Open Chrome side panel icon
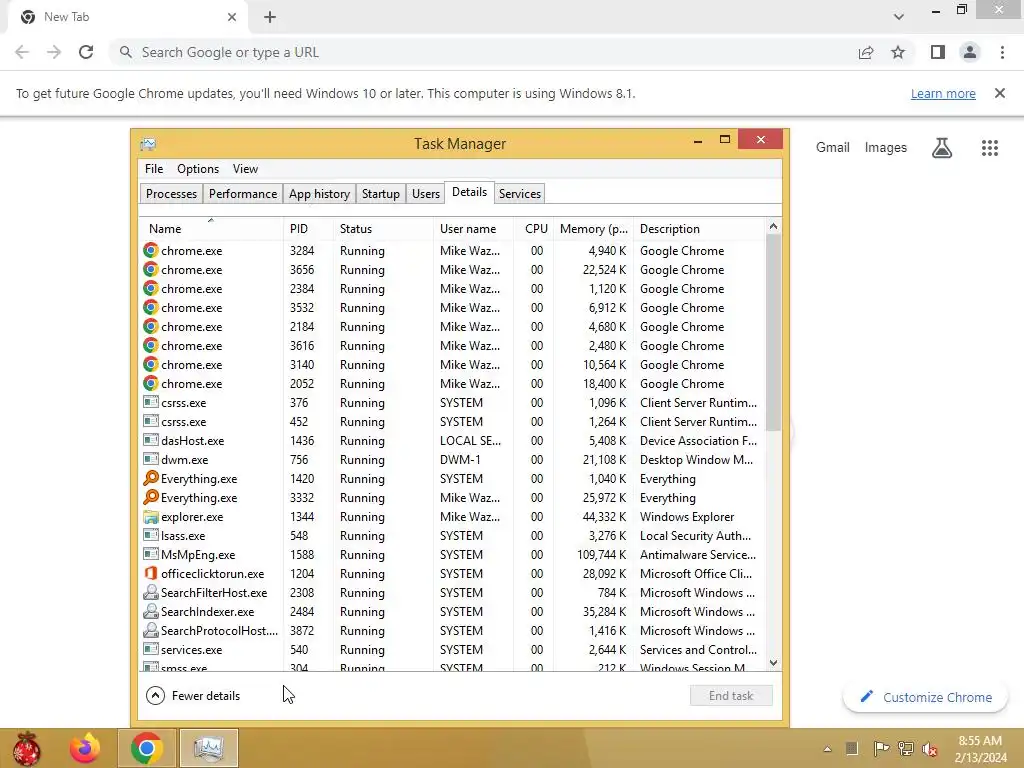 [938, 52]
